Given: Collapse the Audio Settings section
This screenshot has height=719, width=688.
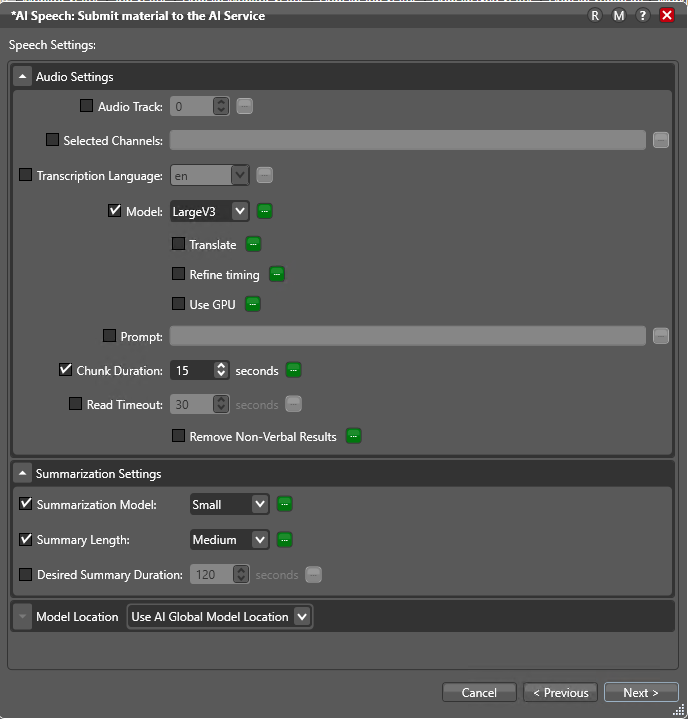Looking at the screenshot, I should click(22, 77).
